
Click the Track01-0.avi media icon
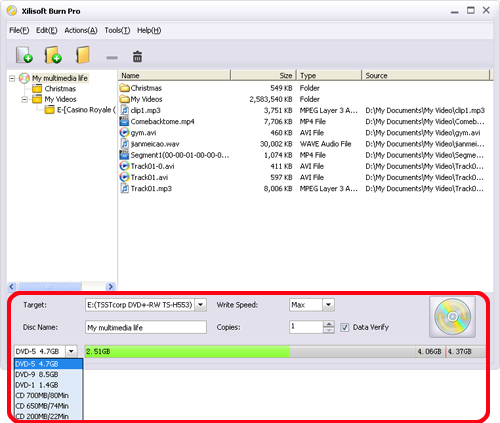[x=124, y=166]
